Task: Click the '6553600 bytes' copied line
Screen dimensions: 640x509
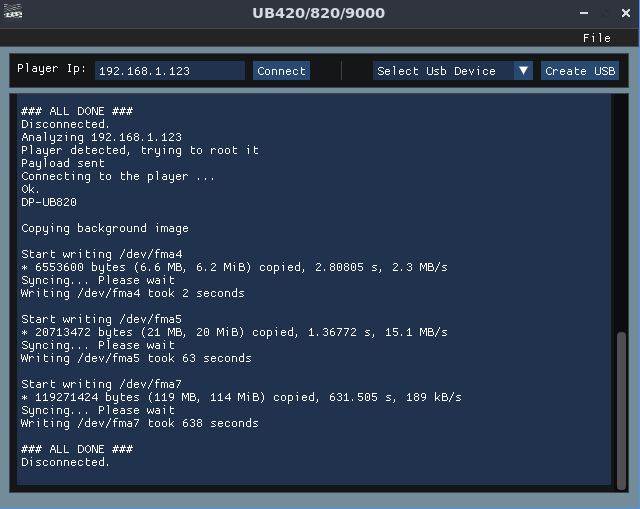Action: (x=234, y=267)
